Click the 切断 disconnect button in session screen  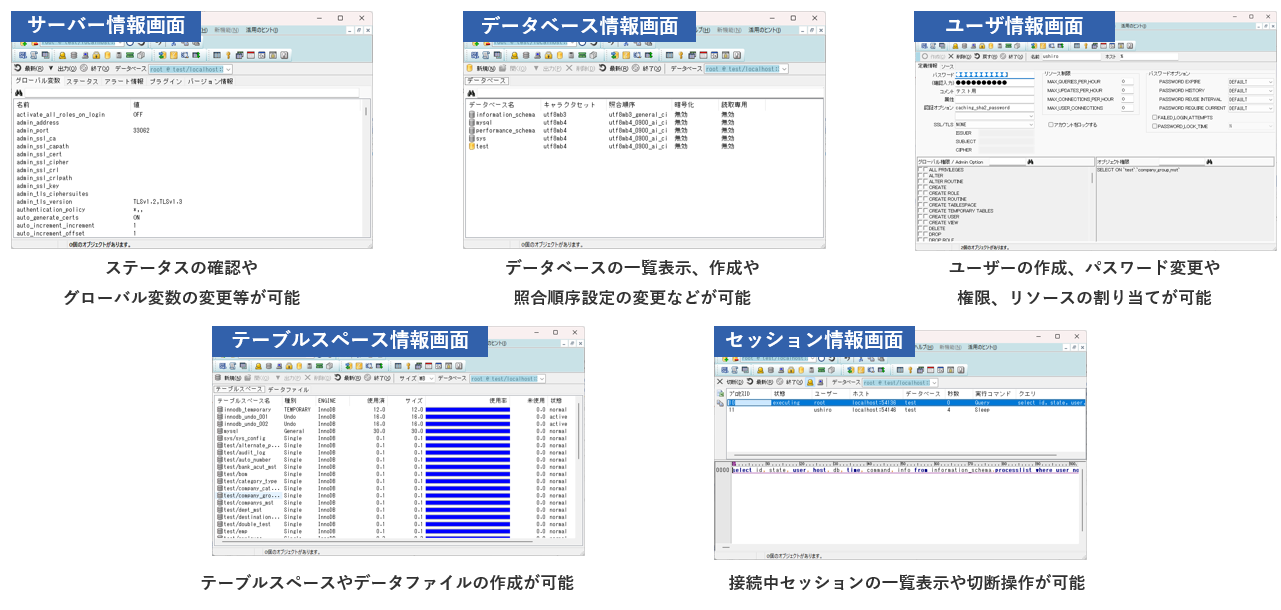click(x=723, y=382)
